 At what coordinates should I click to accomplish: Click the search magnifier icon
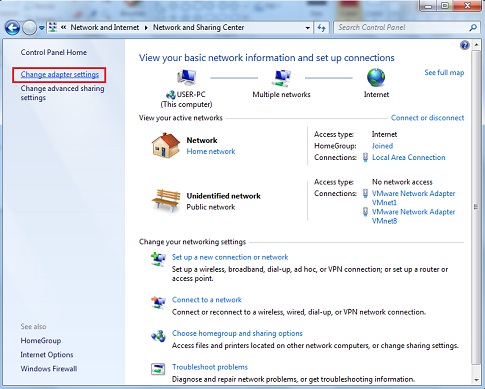[x=473, y=28]
